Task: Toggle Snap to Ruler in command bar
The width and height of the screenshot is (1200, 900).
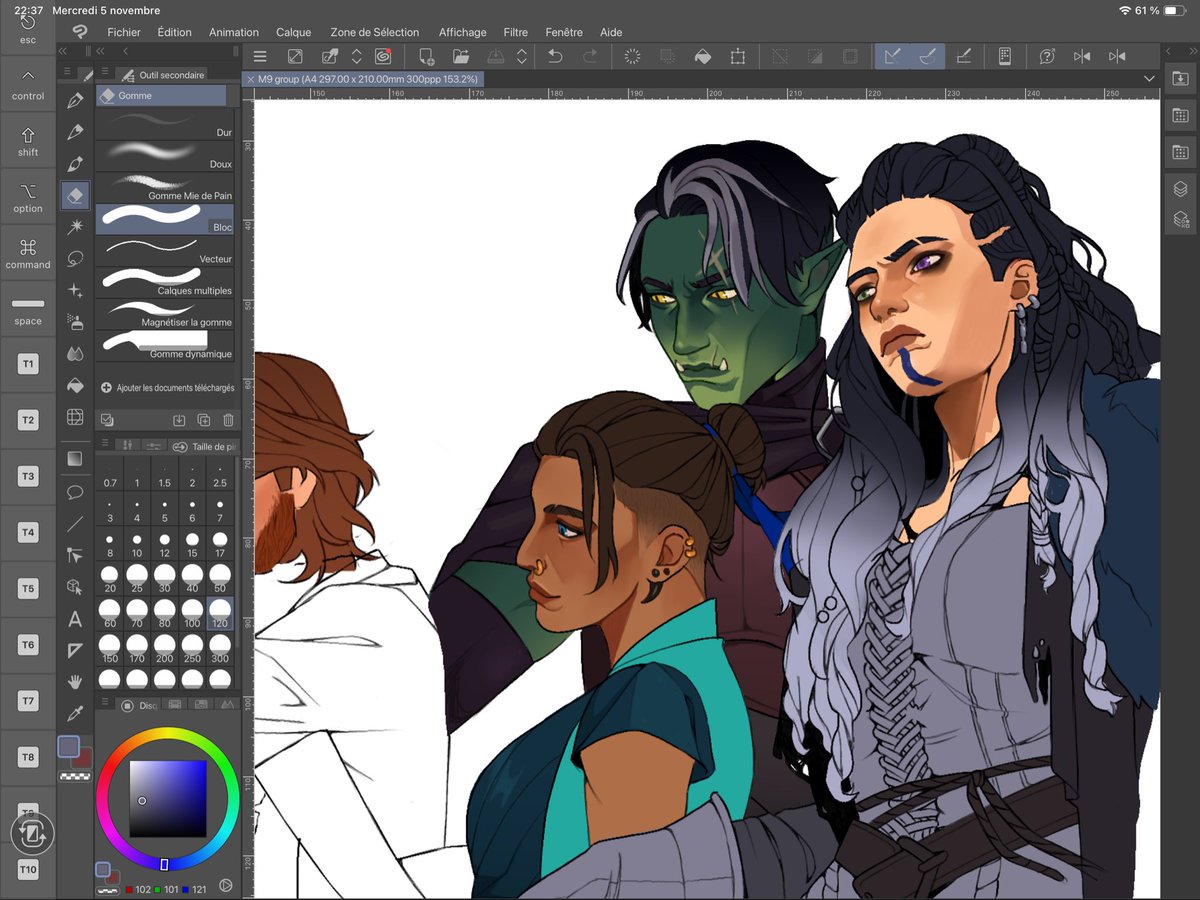Action: (893, 56)
